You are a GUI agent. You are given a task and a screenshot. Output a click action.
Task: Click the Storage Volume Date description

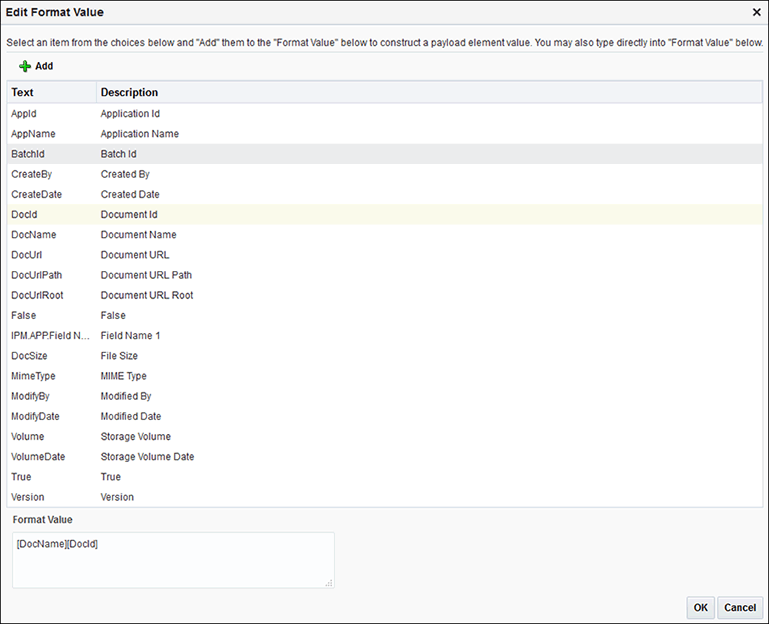(147, 456)
